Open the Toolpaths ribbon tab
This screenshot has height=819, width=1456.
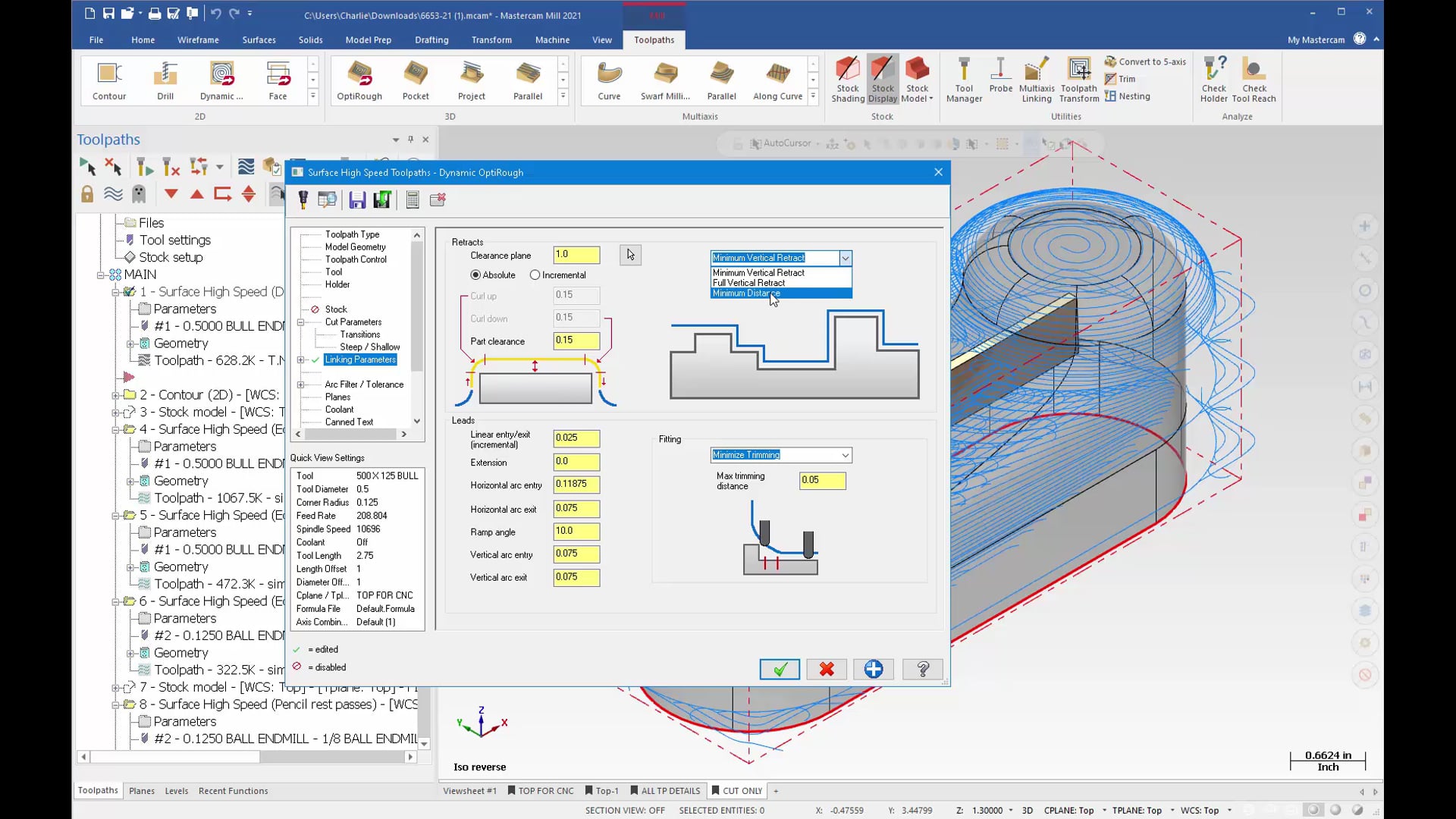654,40
